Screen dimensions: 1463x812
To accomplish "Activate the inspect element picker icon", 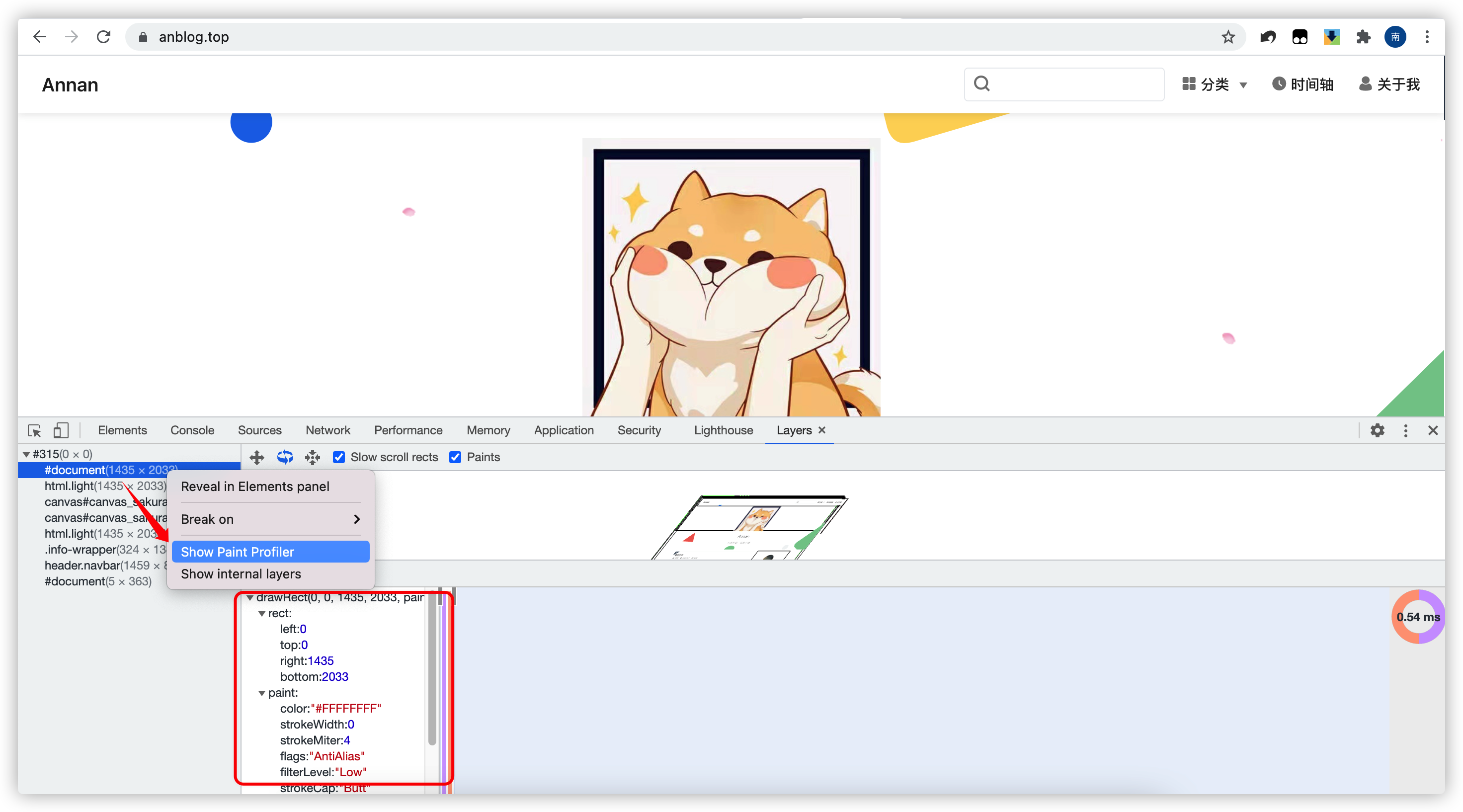I will [34, 430].
